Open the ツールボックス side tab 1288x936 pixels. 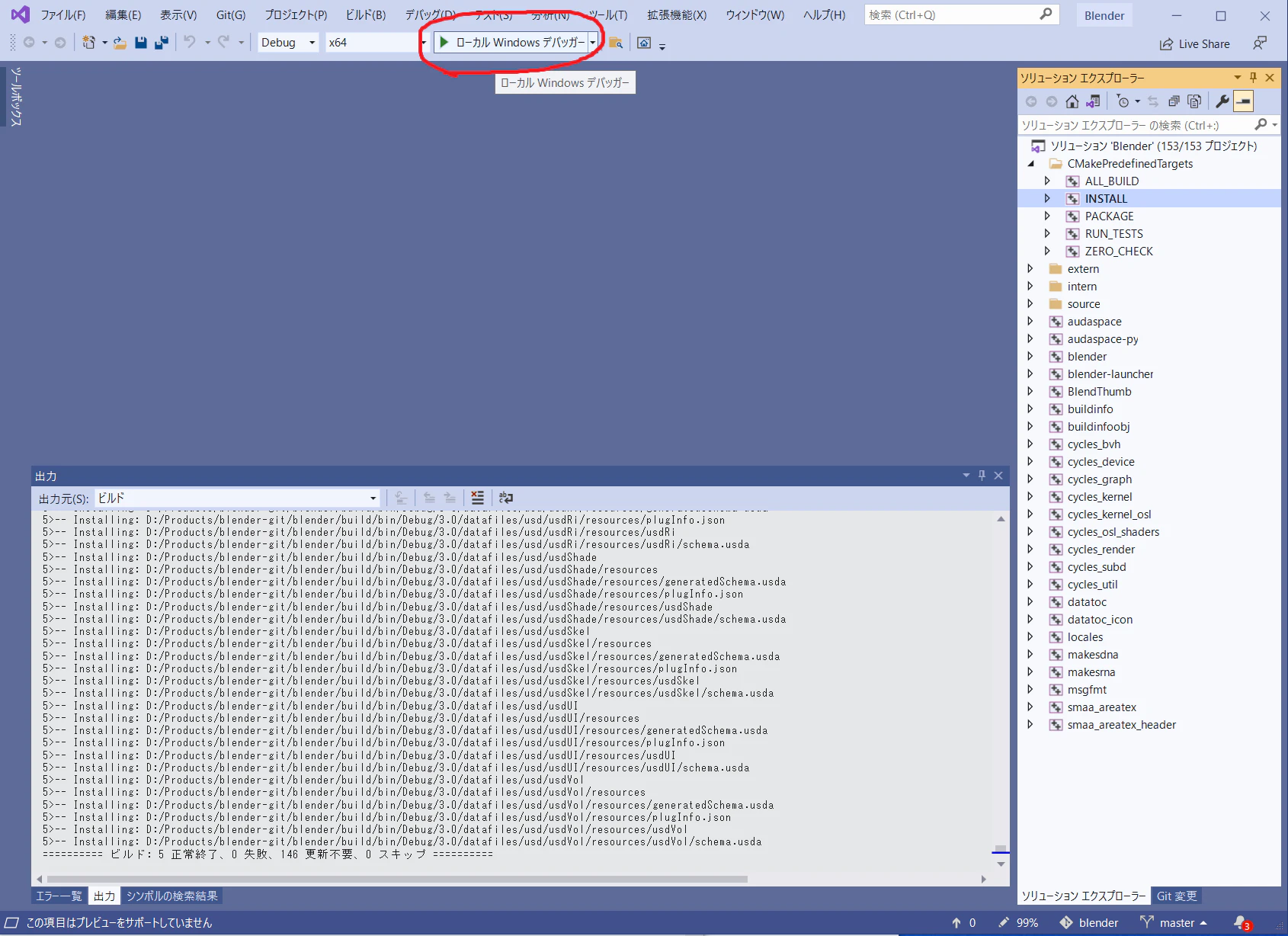pyautogui.click(x=16, y=96)
